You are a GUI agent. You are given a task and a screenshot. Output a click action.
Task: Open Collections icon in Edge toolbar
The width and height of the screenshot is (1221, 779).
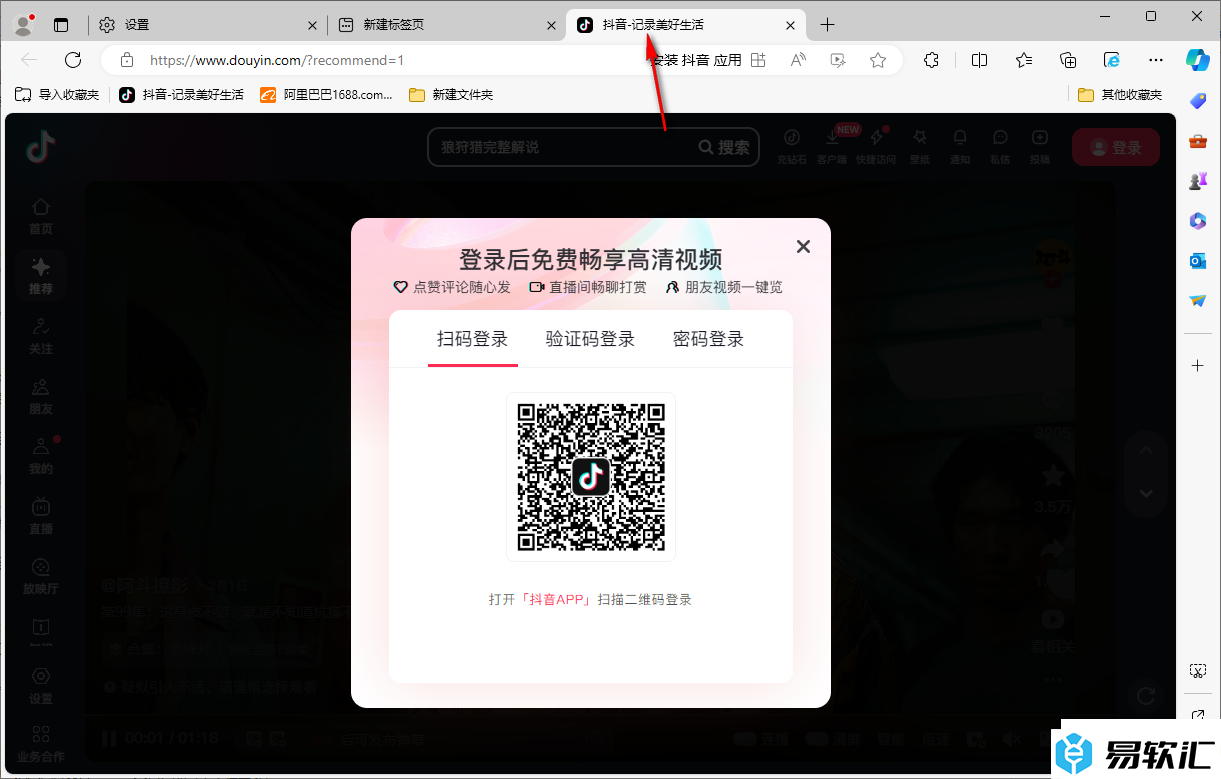tap(1068, 60)
